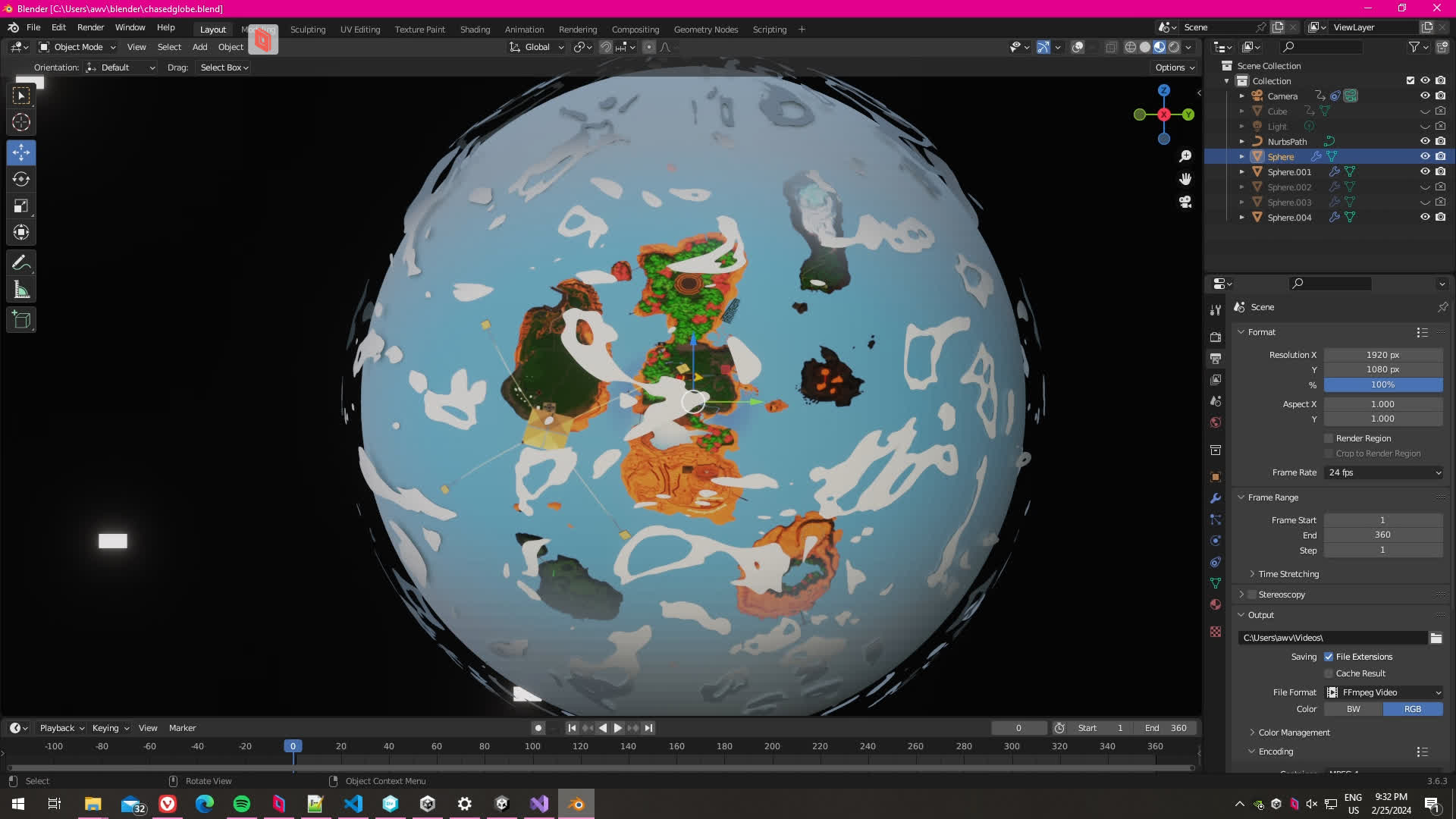Switch to the Shading workspace tab
Image resolution: width=1456 pixels, height=819 pixels.
tap(475, 30)
